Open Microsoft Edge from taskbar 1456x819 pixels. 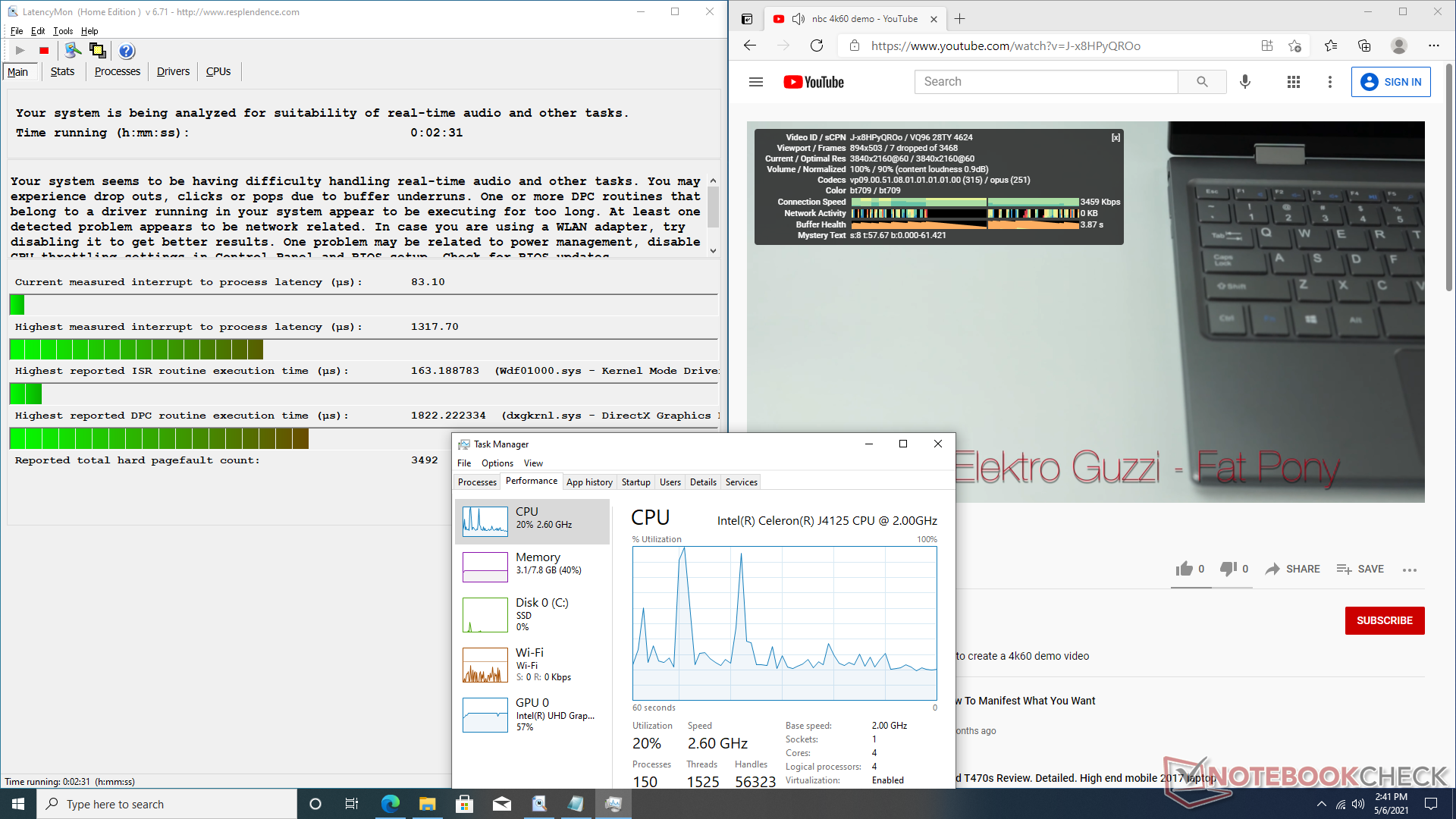pos(391,804)
